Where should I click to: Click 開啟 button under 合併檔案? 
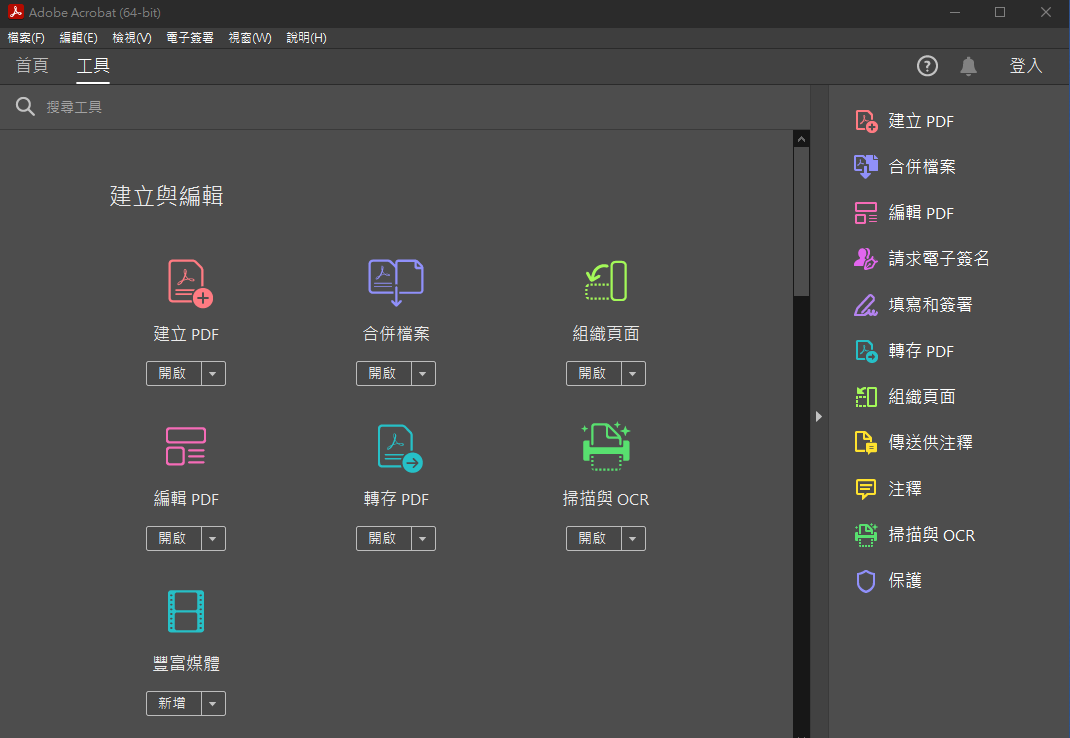click(x=382, y=374)
